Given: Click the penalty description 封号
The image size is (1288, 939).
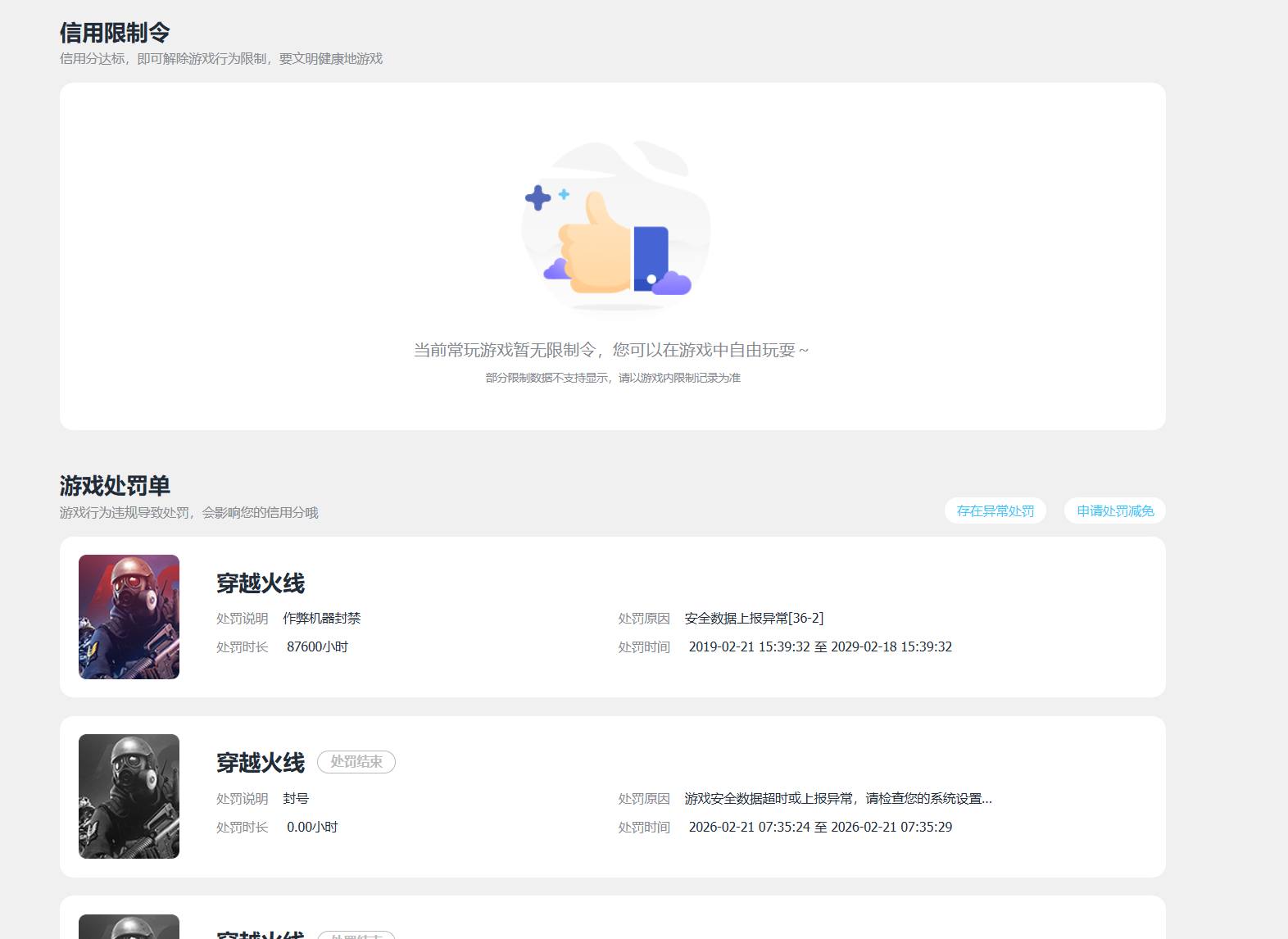Looking at the screenshot, I should [296, 799].
